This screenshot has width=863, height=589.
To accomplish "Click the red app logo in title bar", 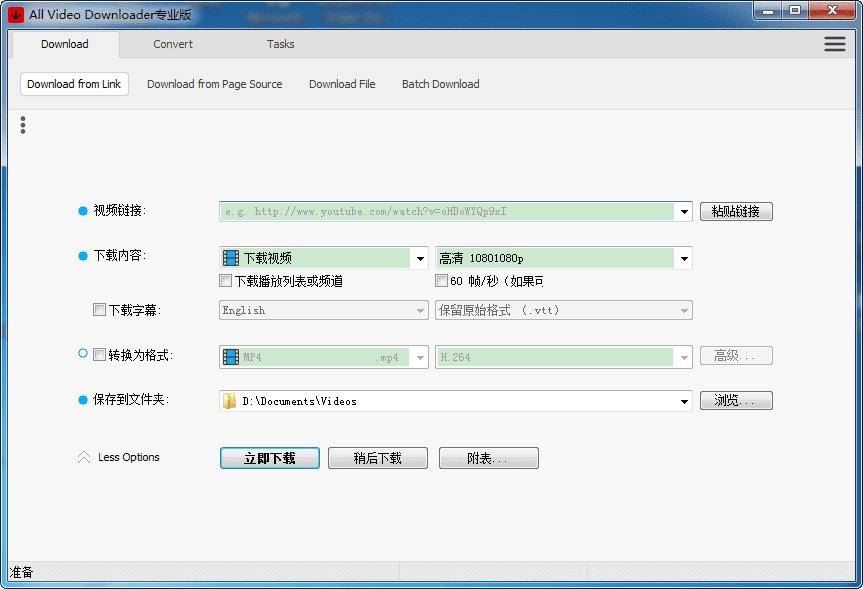I will click(x=16, y=14).
